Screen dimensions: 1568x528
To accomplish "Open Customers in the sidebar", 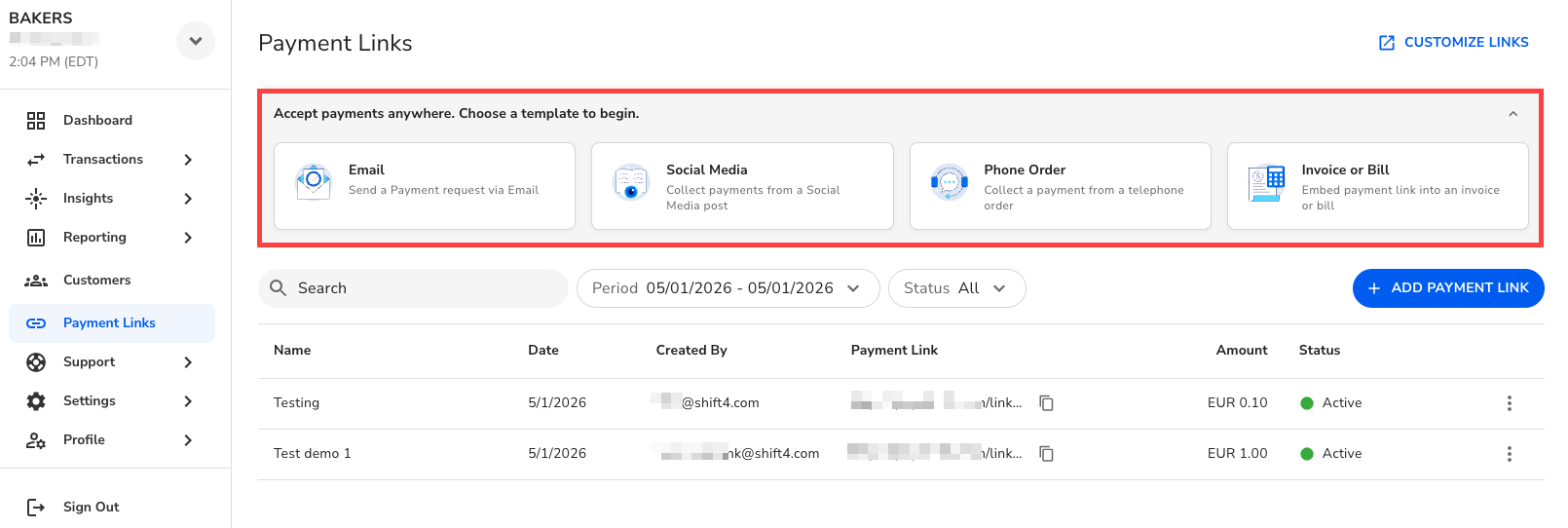I will [112, 281].
